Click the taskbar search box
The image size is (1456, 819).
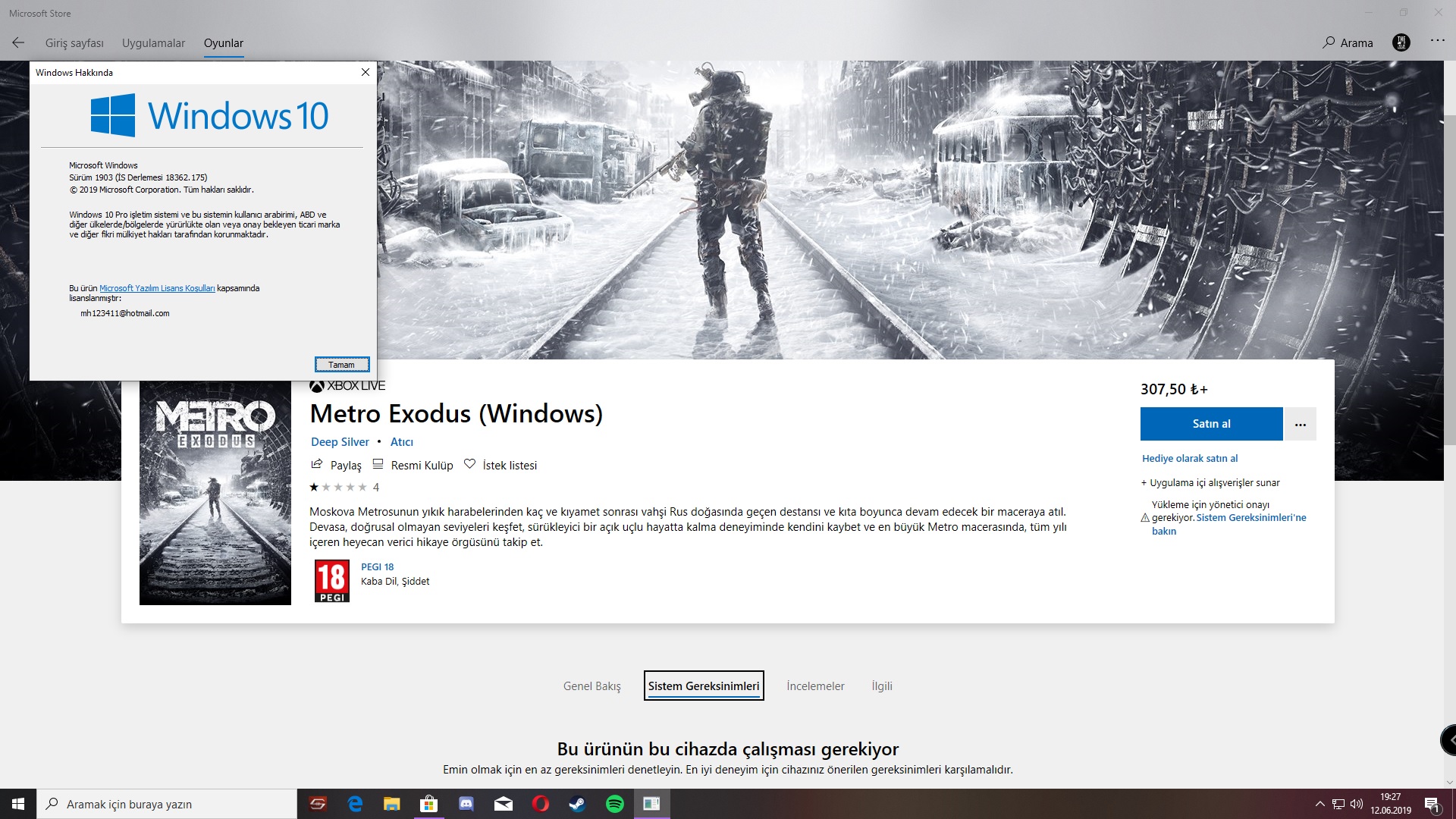tap(167, 804)
